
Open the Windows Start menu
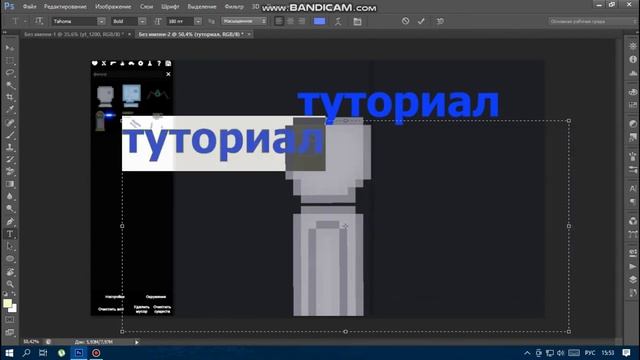pos(9,353)
